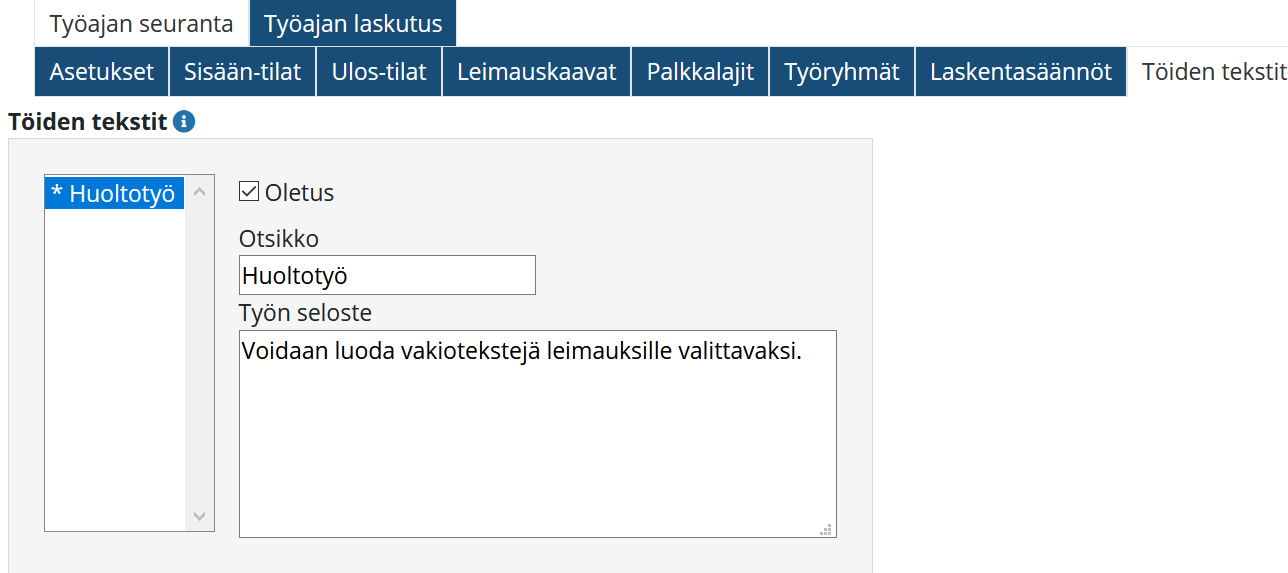Open the Työajan laskutus tab
The width and height of the screenshot is (1288, 573).
pyautogui.click(x=353, y=24)
